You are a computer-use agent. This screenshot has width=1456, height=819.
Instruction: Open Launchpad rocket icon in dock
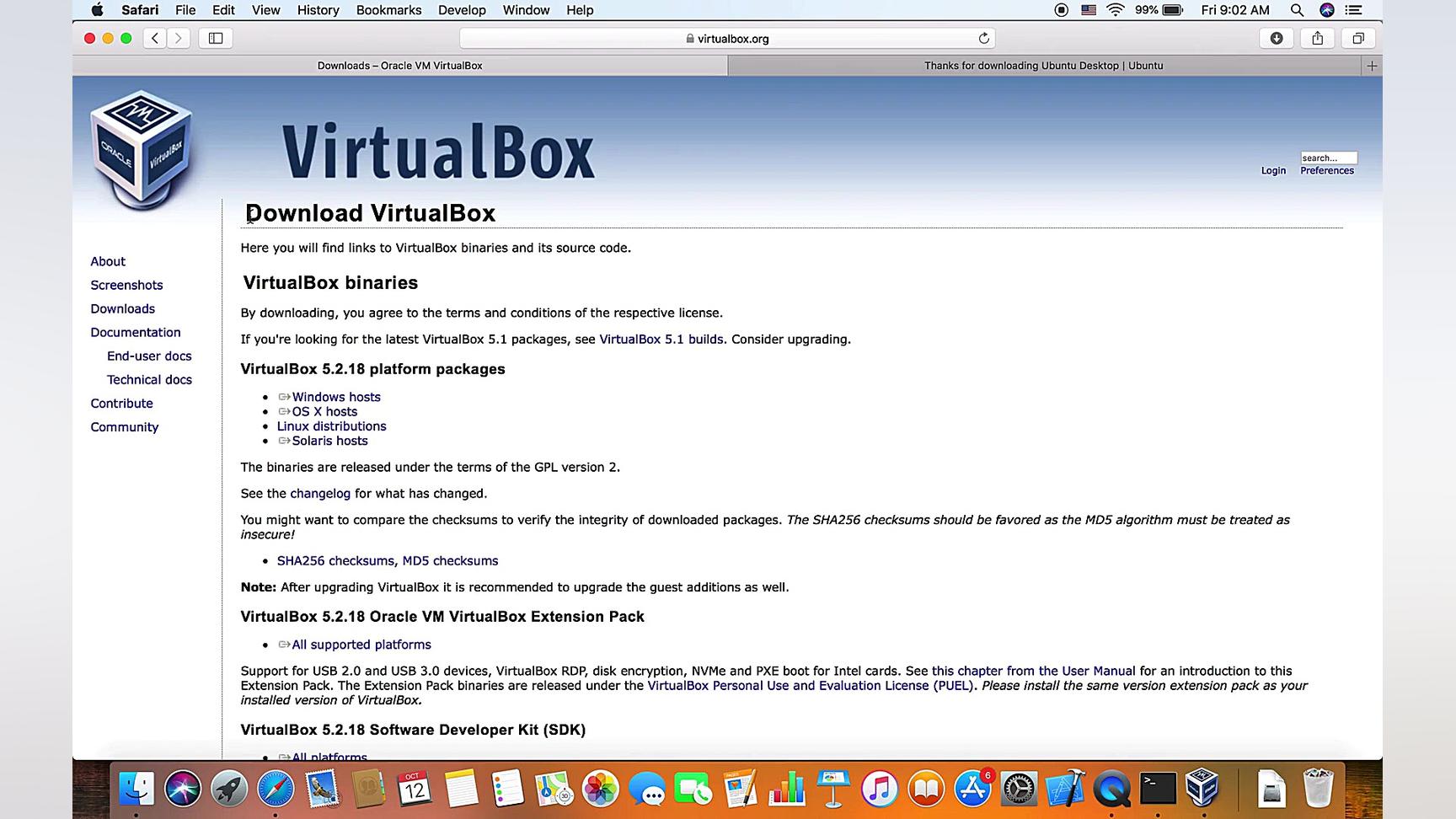[x=229, y=790]
